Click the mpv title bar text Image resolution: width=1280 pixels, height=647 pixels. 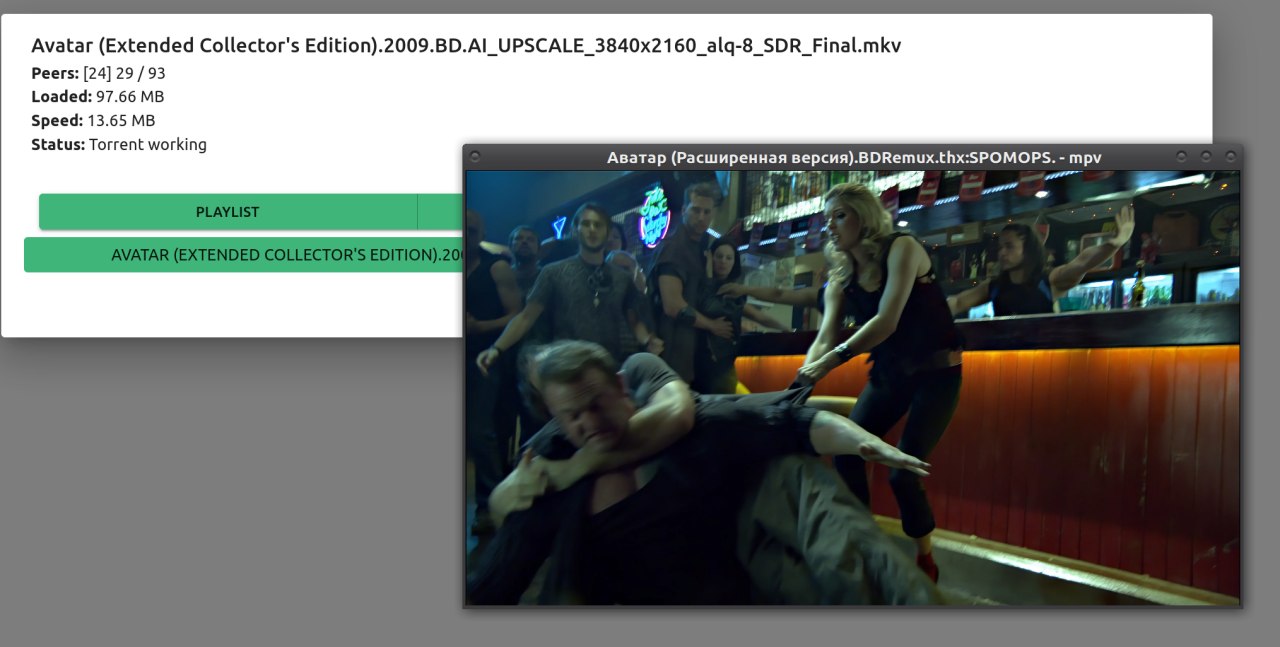854,157
